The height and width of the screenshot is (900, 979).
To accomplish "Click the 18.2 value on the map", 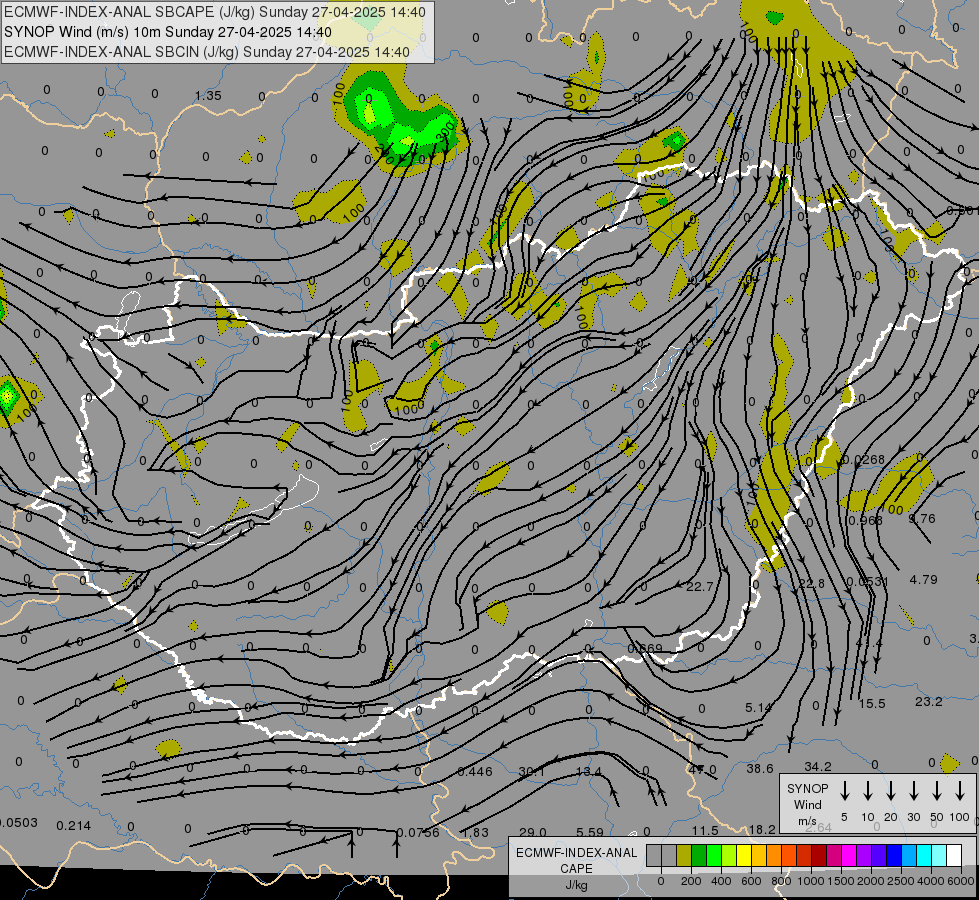I will pos(762,829).
